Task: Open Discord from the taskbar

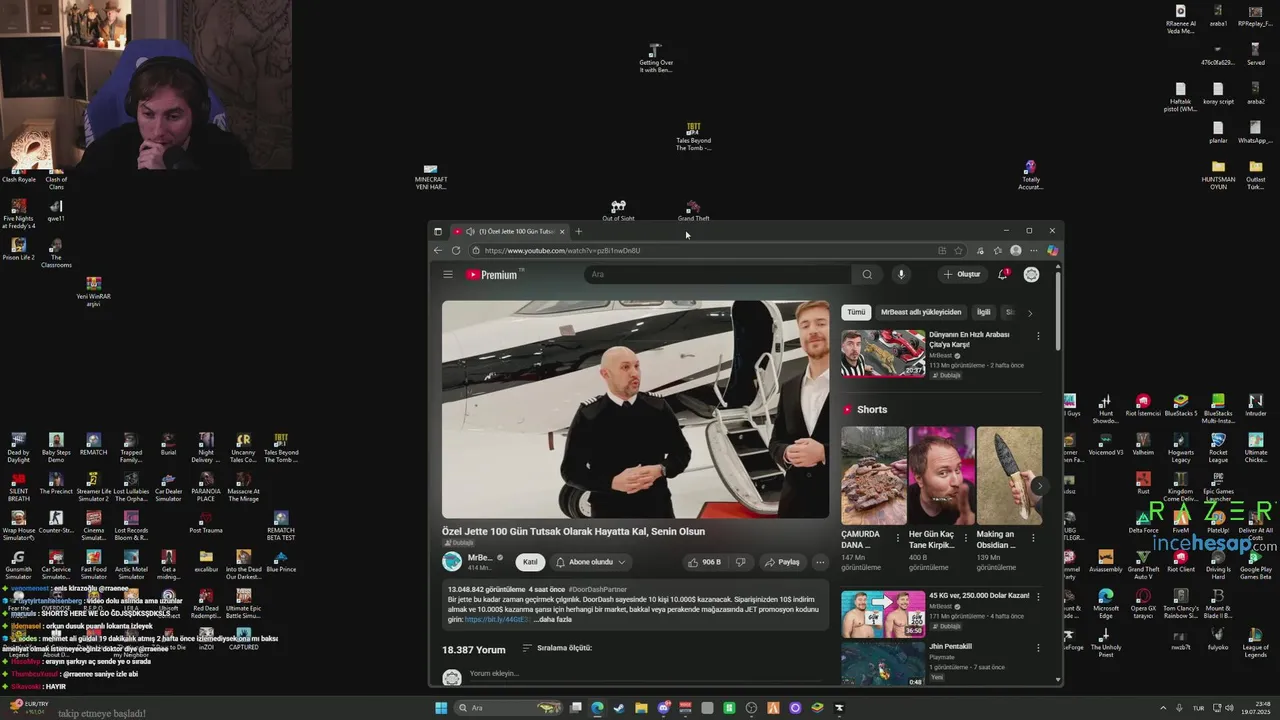Action: [663, 708]
